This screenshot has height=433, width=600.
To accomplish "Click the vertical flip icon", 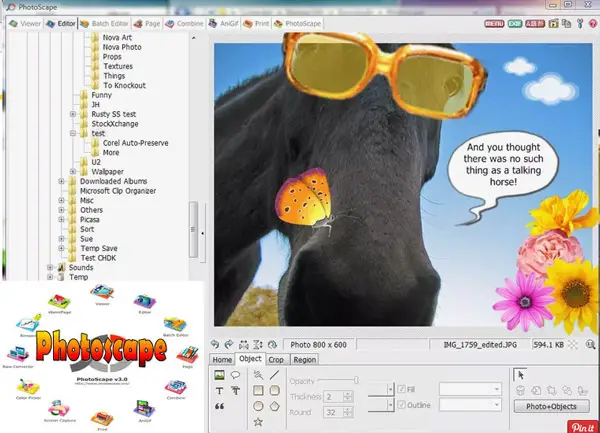I will click(x=258, y=344).
